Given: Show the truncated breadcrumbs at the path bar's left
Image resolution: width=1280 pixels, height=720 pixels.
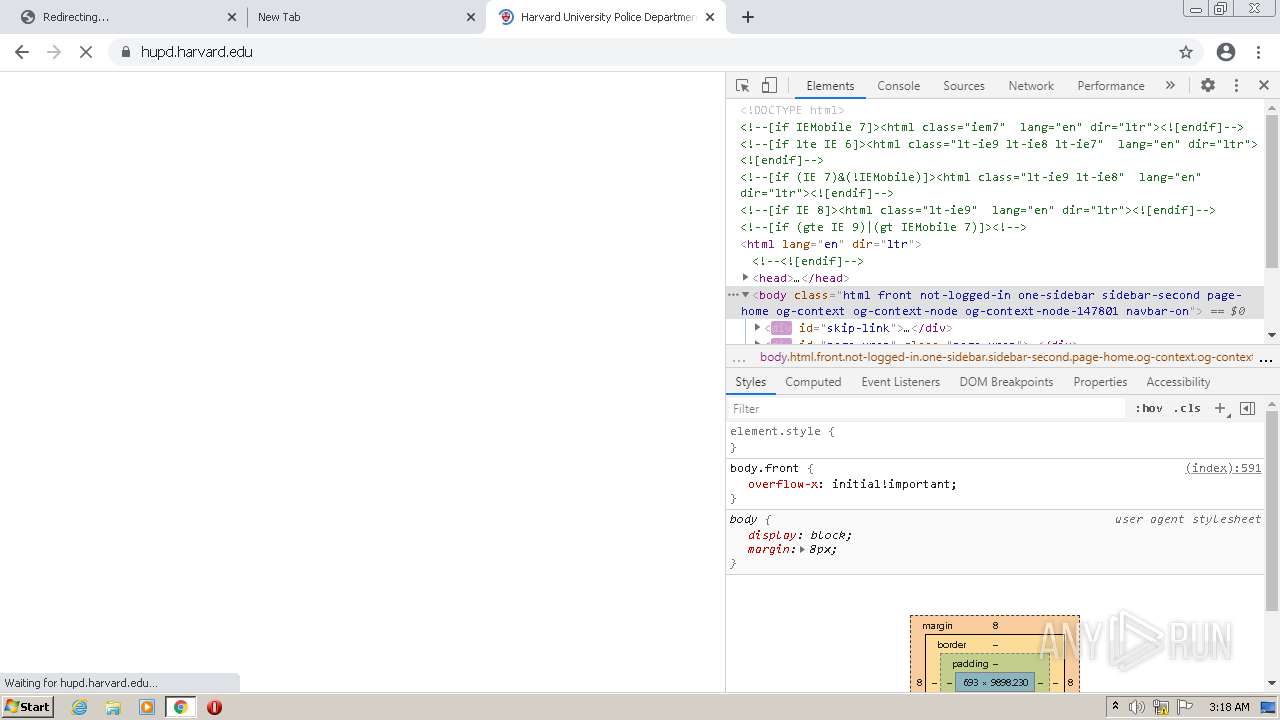Looking at the screenshot, I should point(739,358).
